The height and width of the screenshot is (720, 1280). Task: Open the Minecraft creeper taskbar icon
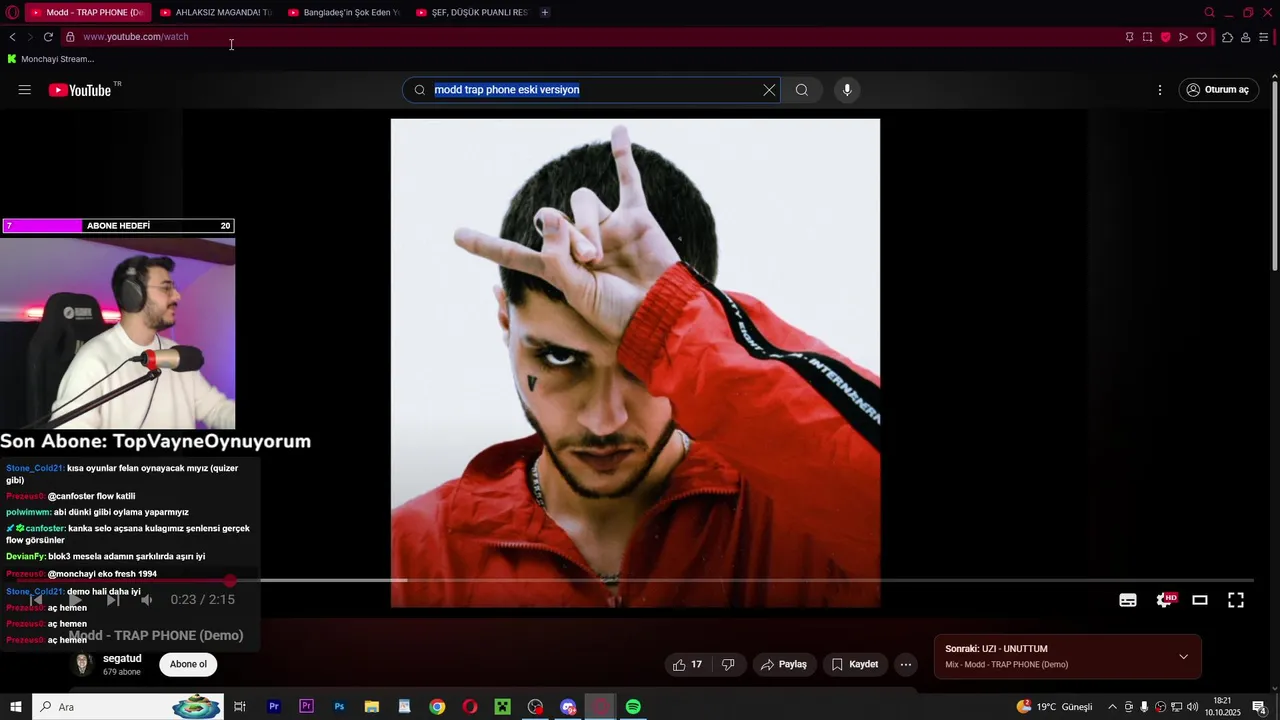pyautogui.click(x=503, y=707)
